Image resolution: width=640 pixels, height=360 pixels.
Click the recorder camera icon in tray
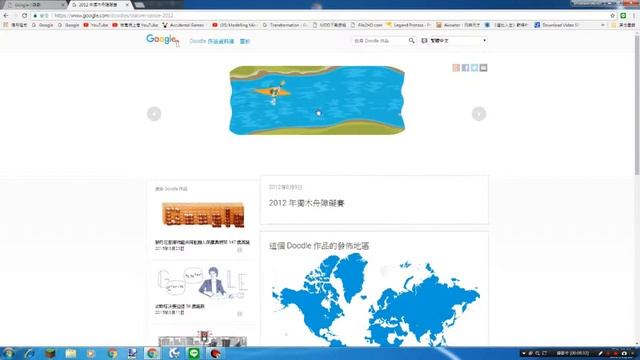pos(624,353)
